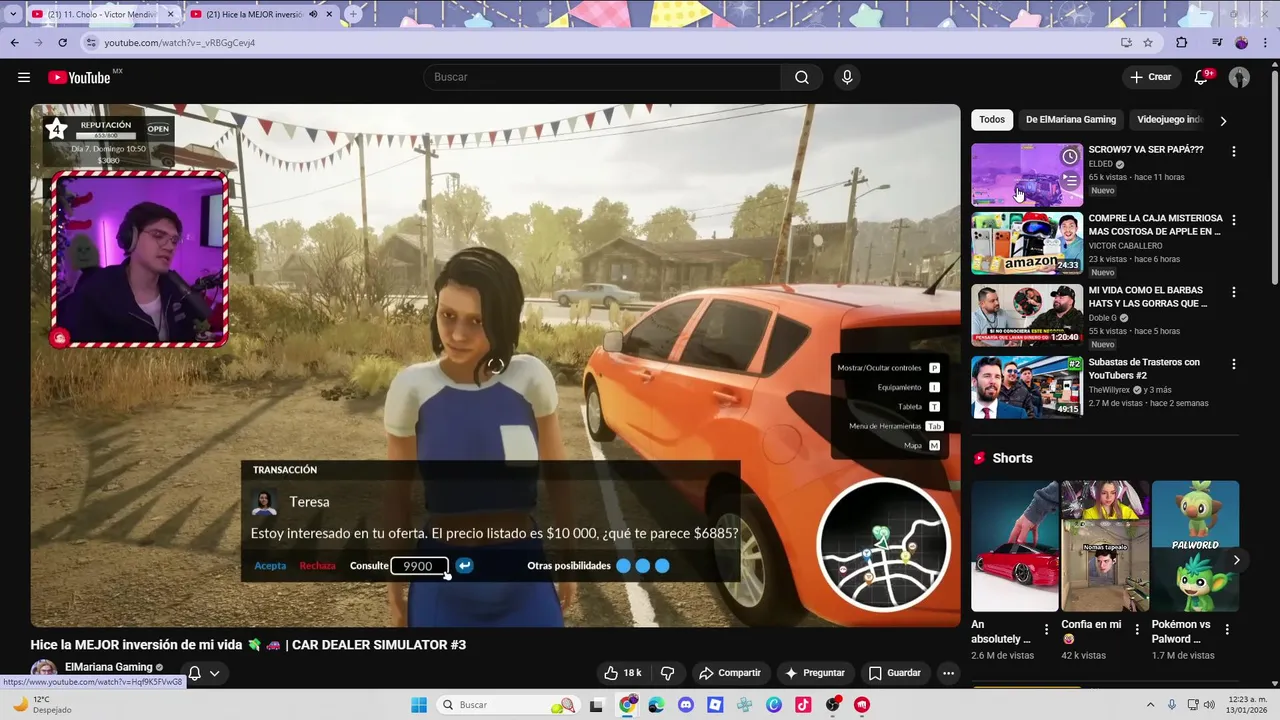Screen dimensions: 1280x720
Task: Open the SCROW97 VA SER PAPÁ thumbnail
Action: point(1027,175)
